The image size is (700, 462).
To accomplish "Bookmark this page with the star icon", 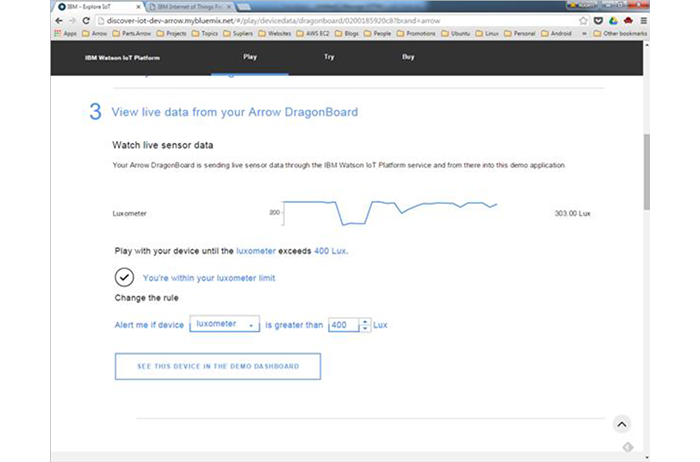I will pos(583,21).
